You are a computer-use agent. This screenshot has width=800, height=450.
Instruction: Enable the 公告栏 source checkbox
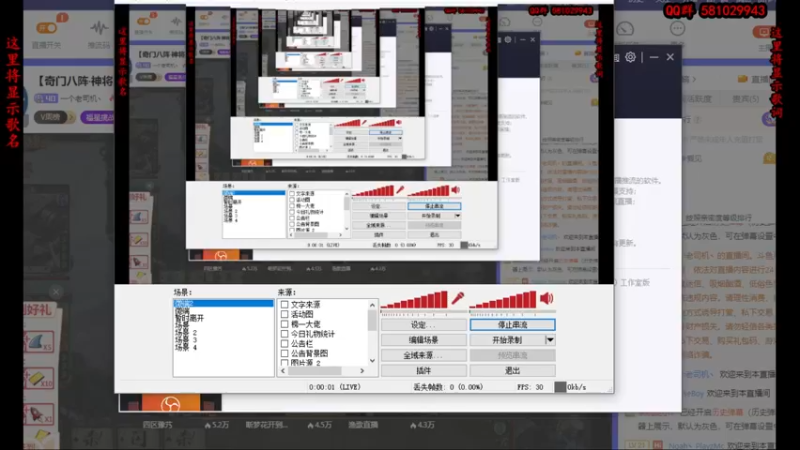(x=285, y=343)
